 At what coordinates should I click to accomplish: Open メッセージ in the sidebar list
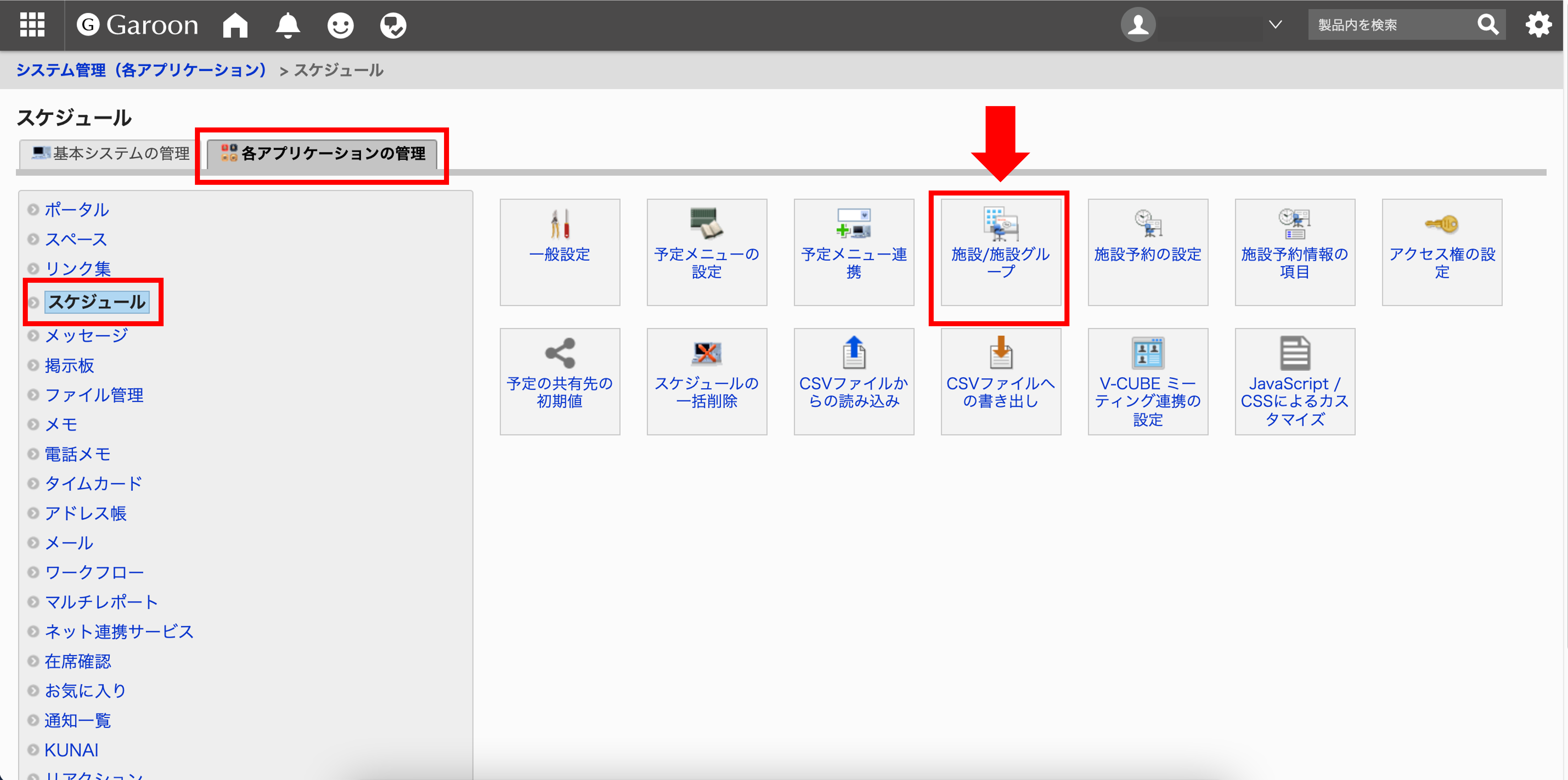[x=87, y=335]
